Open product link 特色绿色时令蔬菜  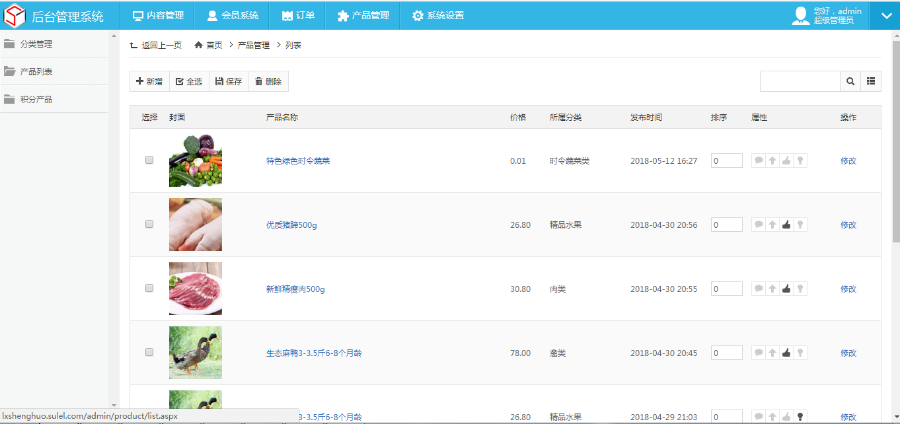click(298, 161)
